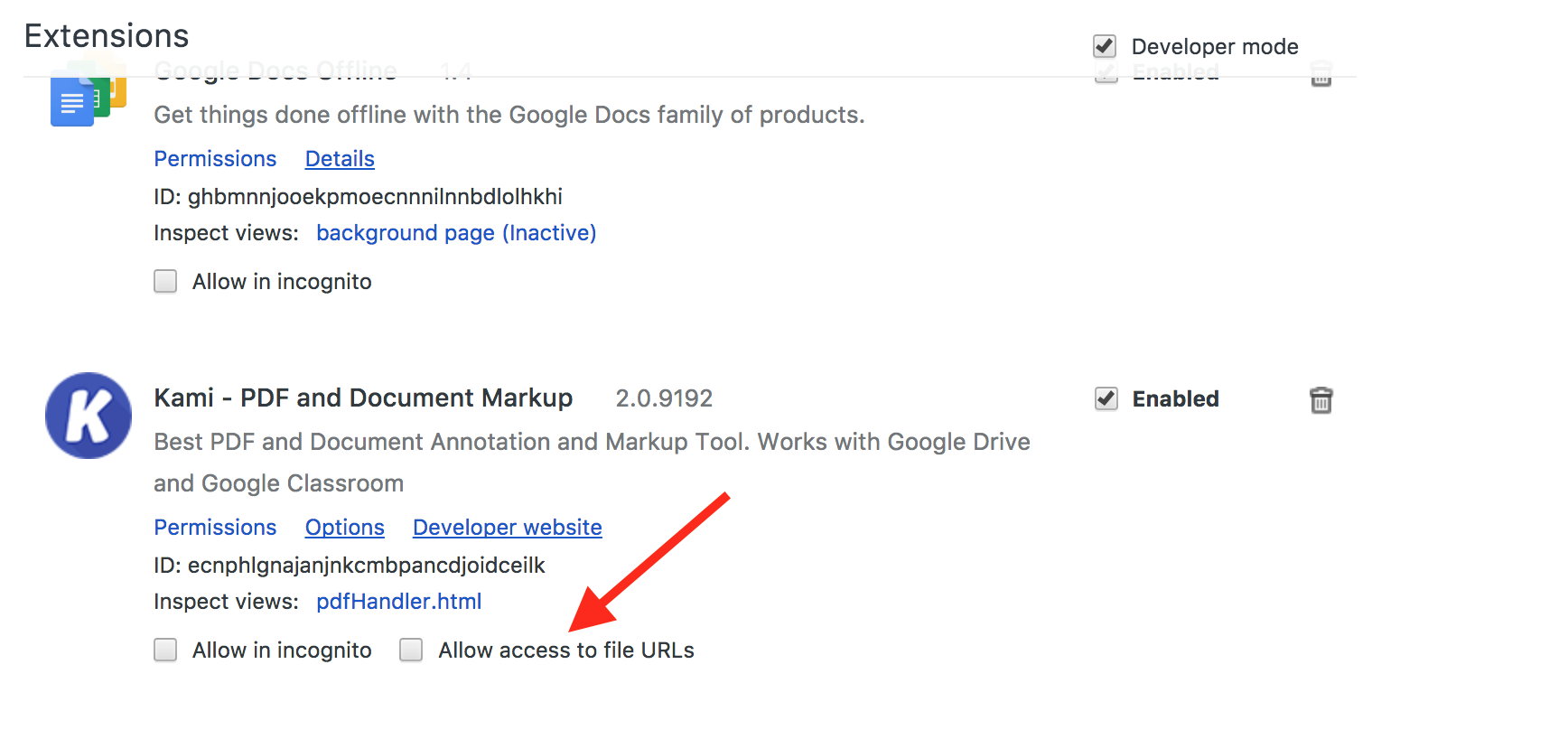This screenshot has height=730, width=1568.
Task: Open Permissions link for Google Docs Offline
Action: pyautogui.click(x=215, y=159)
